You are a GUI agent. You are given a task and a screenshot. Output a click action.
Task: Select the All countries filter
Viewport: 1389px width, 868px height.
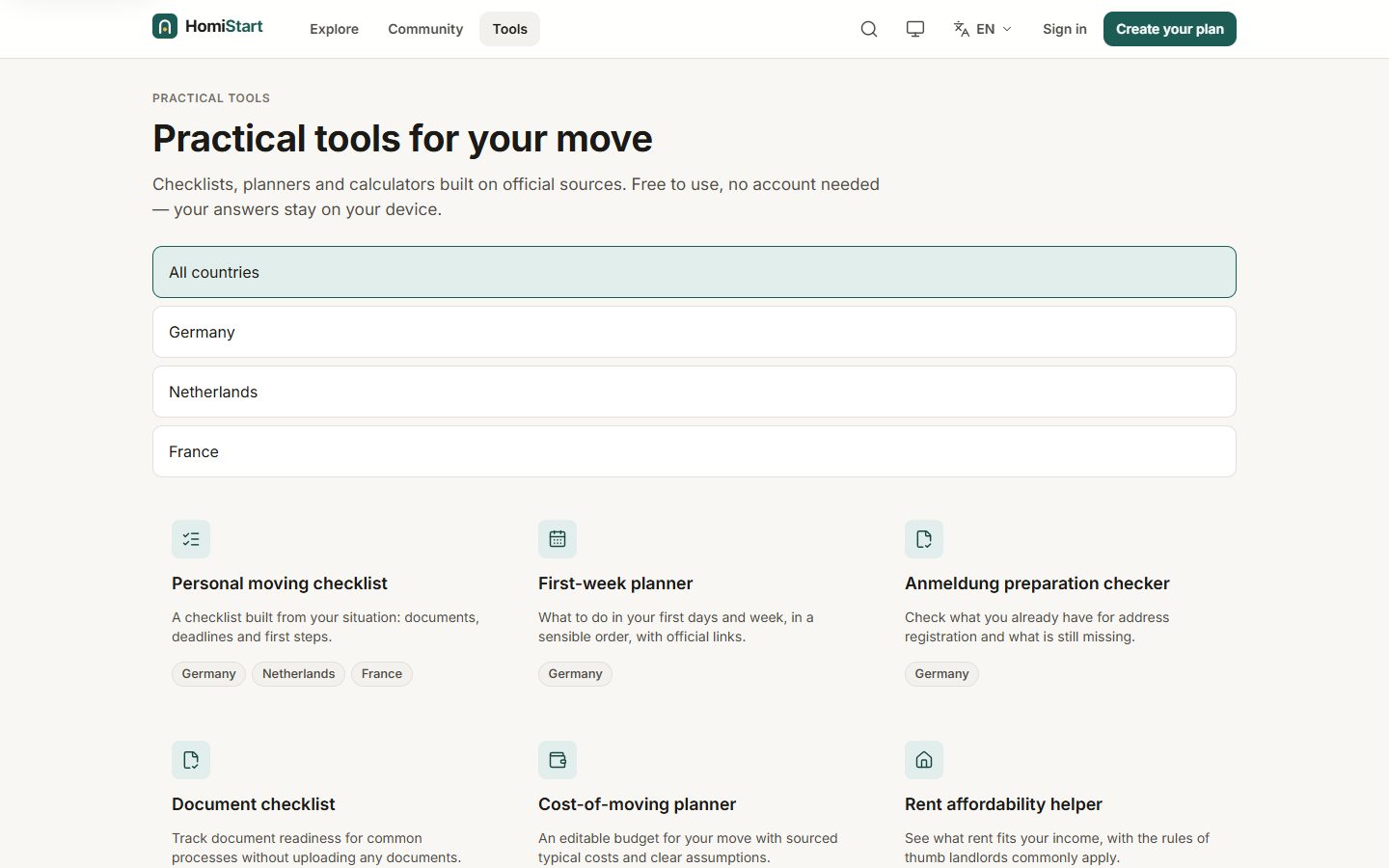694,272
